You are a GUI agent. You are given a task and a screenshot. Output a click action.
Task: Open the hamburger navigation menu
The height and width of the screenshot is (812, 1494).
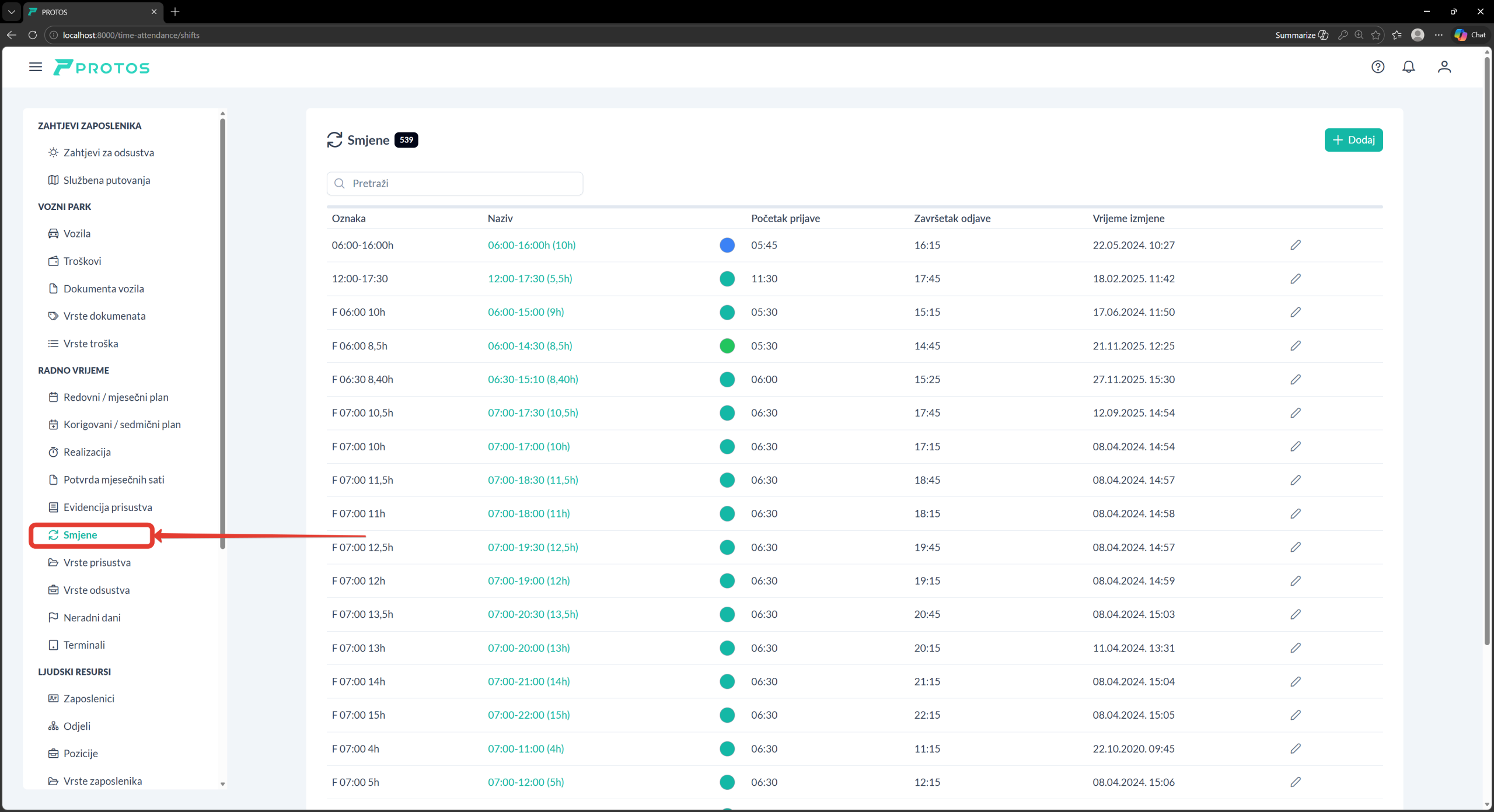click(36, 67)
